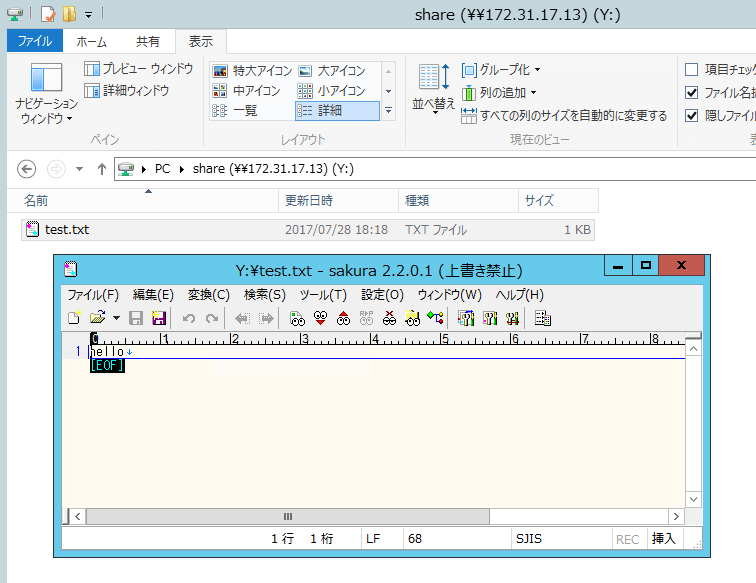Viewport: 756px width, 583px height.
Task: Enable item check boxes option
Action: pyautogui.click(x=691, y=70)
